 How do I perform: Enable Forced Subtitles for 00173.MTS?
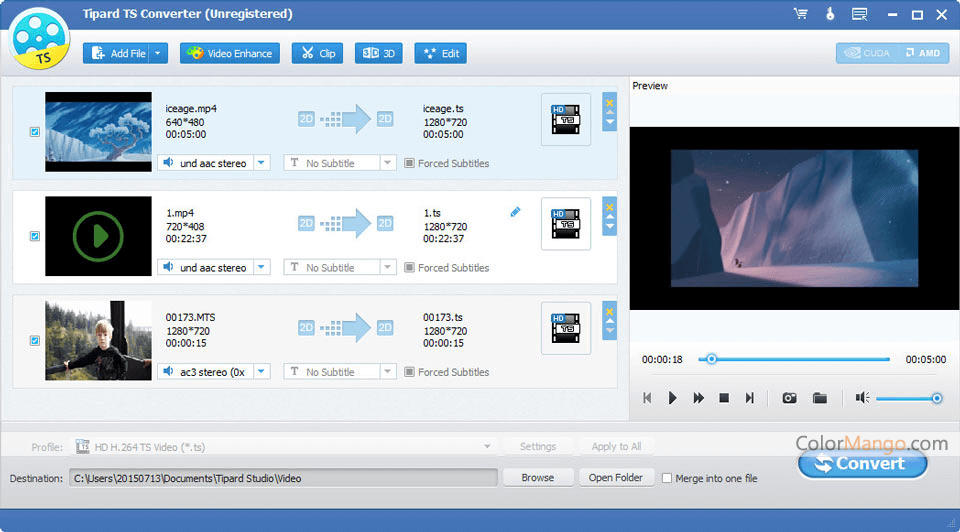point(409,372)
